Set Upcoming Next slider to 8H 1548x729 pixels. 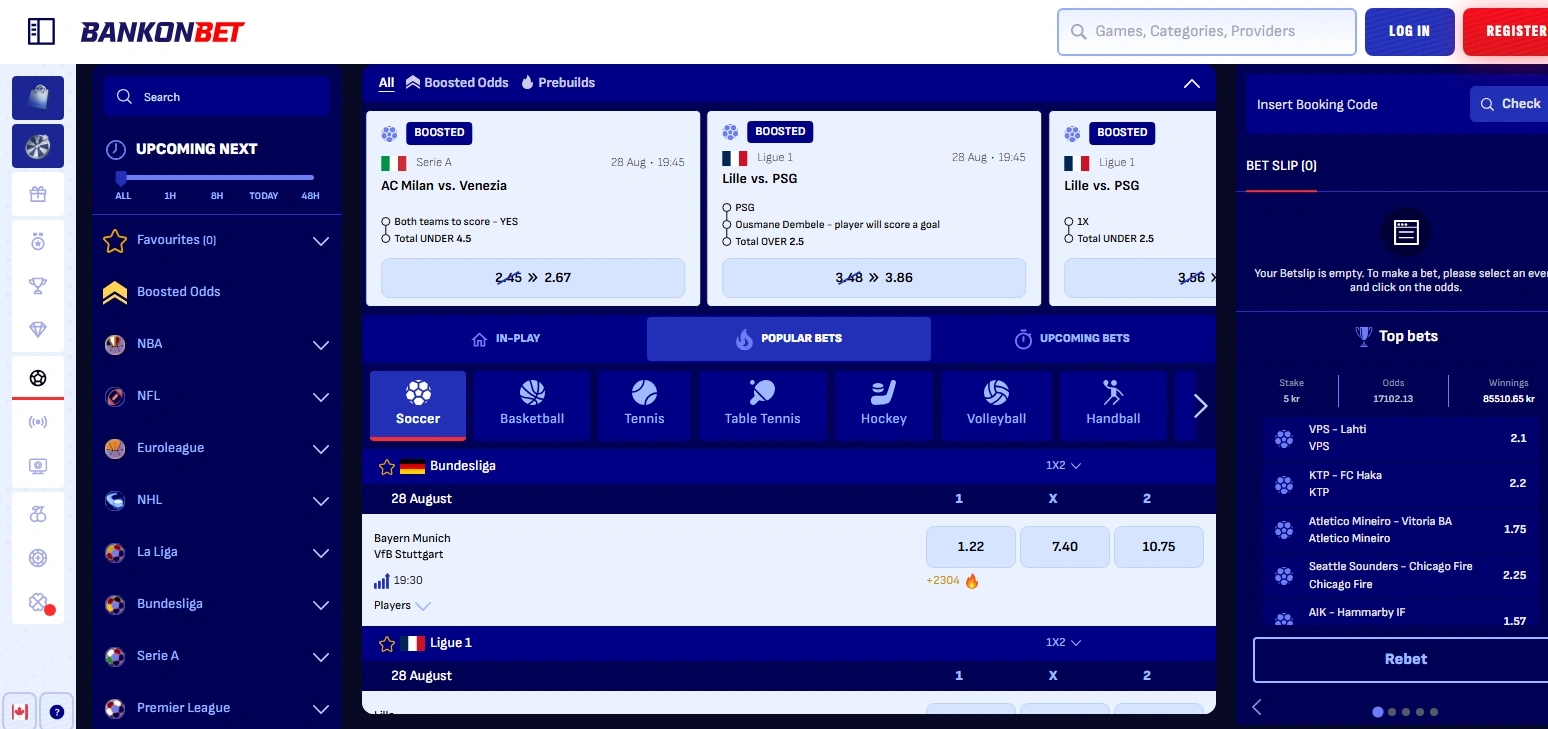pos(217,196)
